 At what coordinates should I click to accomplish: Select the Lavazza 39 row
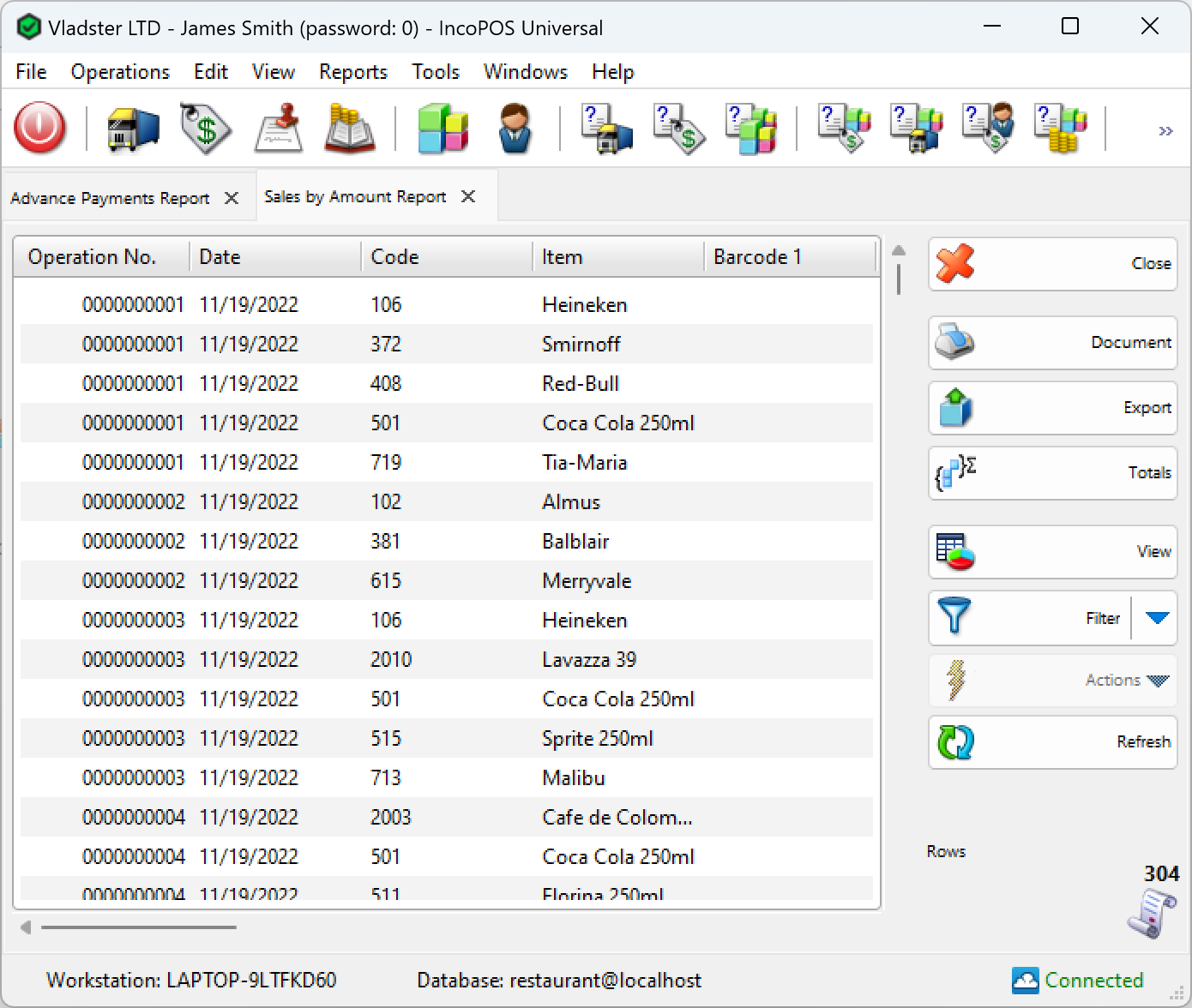[x=447, y=660]
